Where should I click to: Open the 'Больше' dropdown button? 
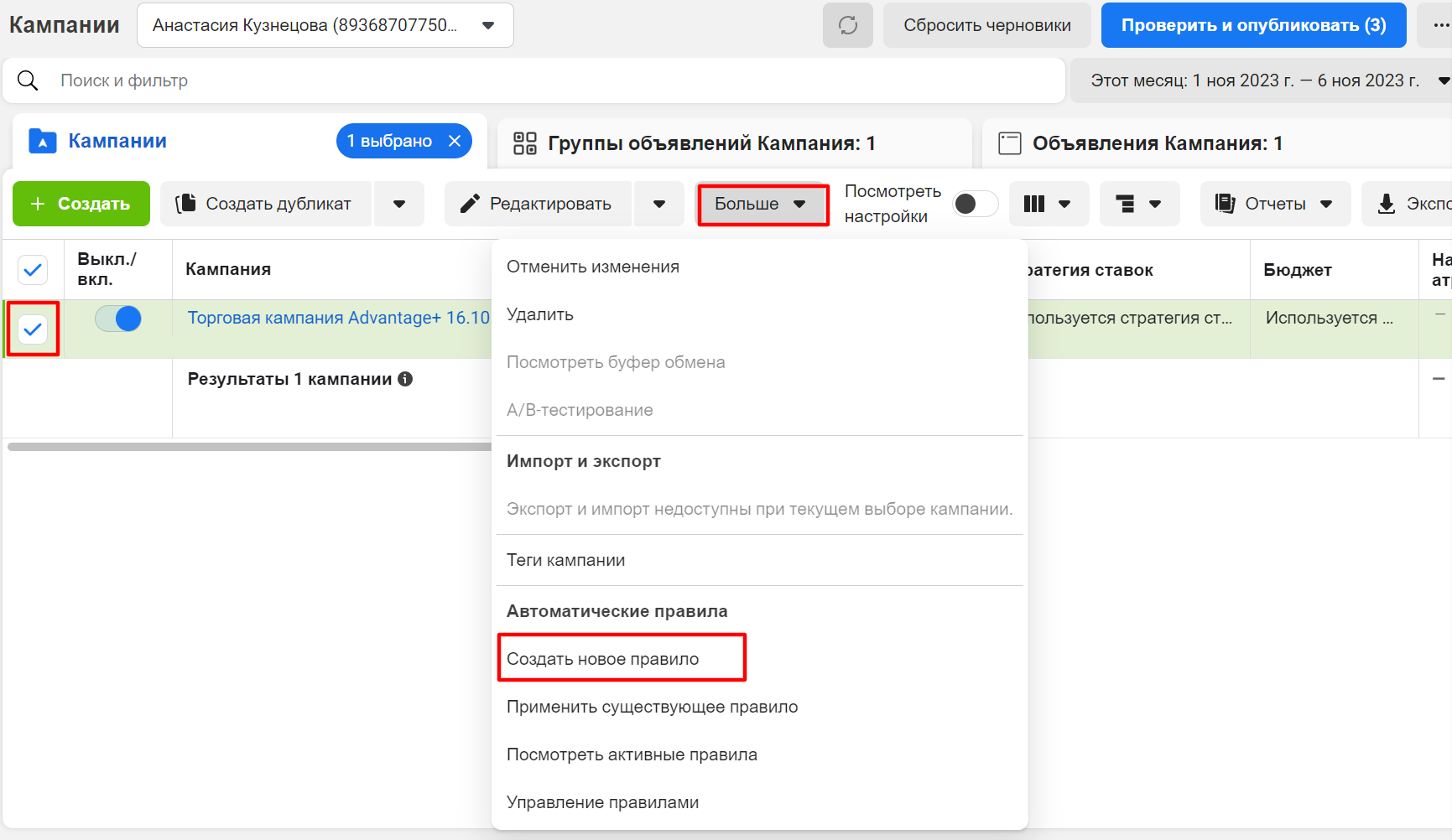pyautogui.click(x=762, y=204)
